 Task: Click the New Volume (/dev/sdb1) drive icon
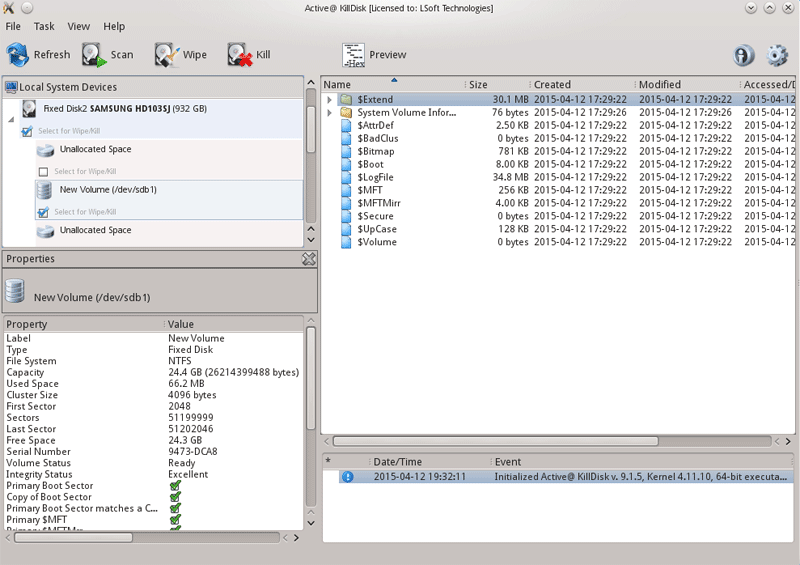click(x=44, y=190)
